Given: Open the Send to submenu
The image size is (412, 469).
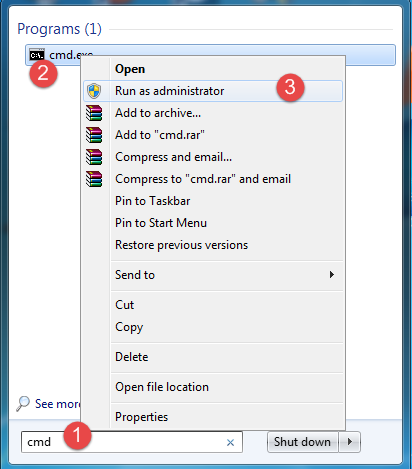Looking at the screenshot, I should [213, 275].
